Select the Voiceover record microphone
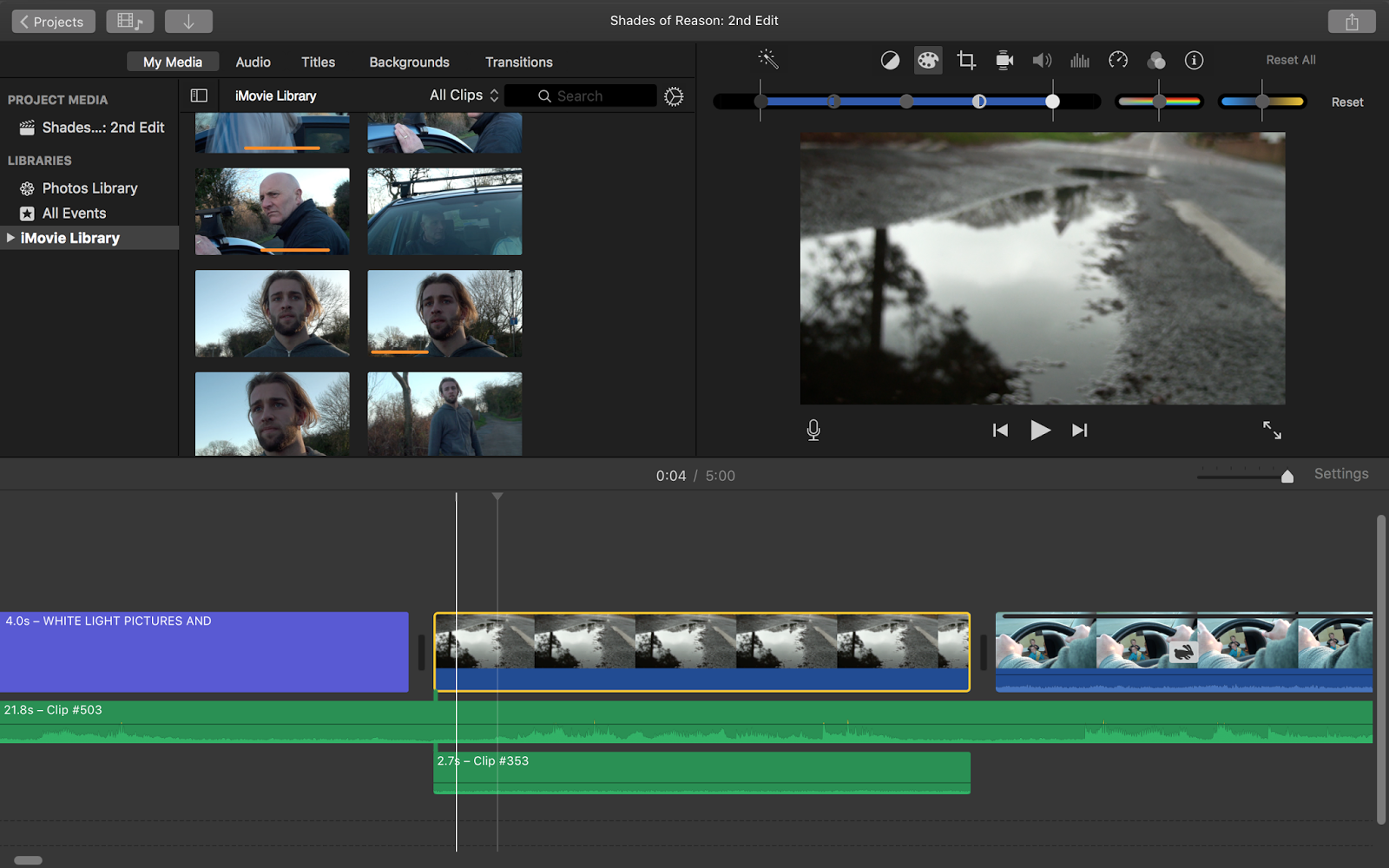 tap(813, 430)
